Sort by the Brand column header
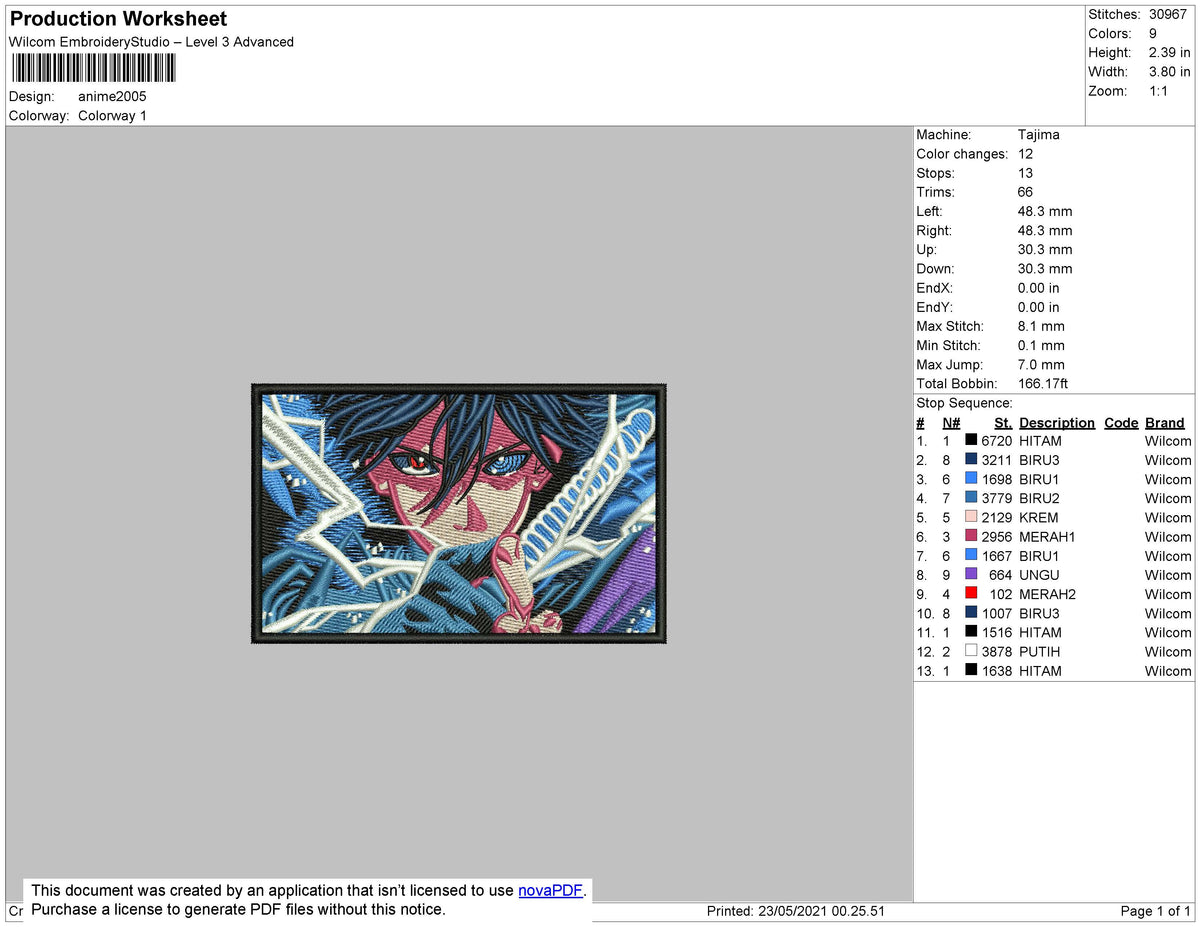 [1164, 422]
